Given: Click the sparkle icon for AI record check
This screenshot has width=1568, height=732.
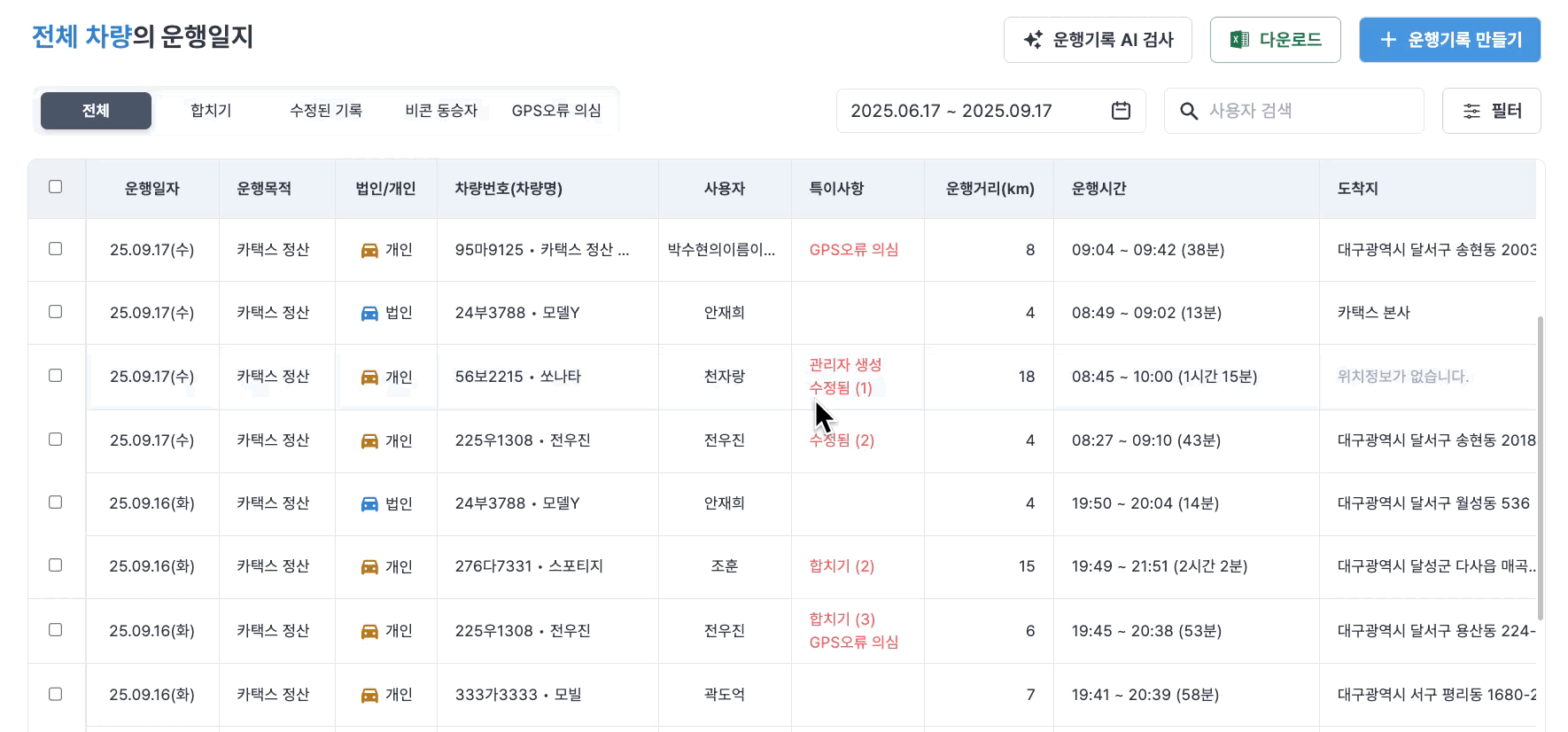Looking at the screenshot, I should pos(1033,40).
